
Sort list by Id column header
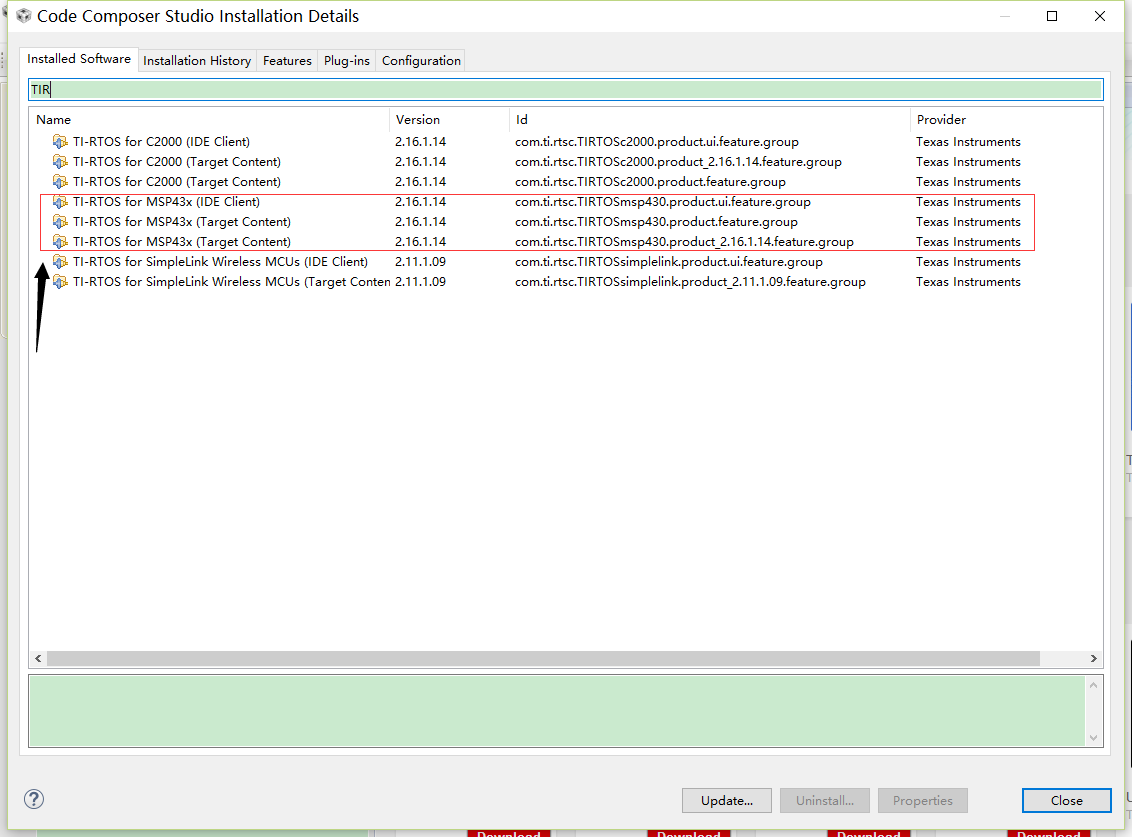(710, 120)
